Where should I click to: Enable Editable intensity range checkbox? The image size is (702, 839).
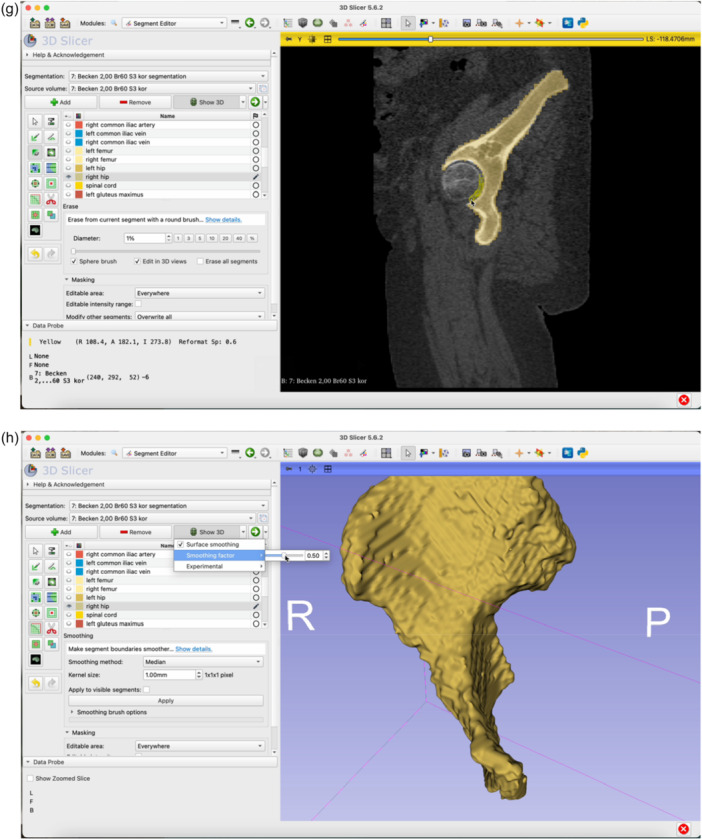pyautogui.click(x=139, y=304)
